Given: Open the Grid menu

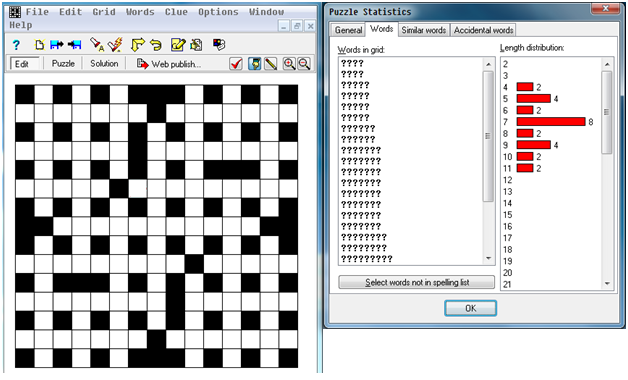Looking at the screenshot, I should [x=104, y=12].
